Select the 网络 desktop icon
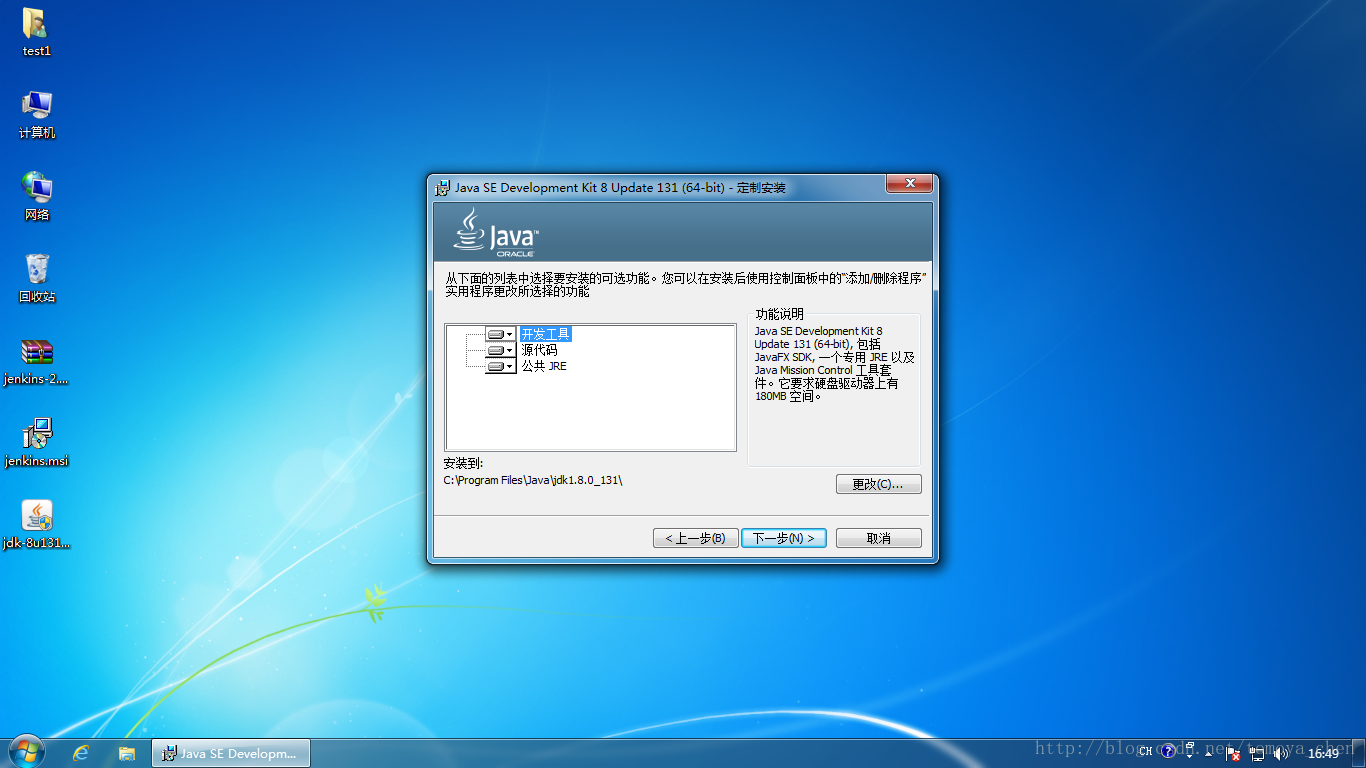 (x=37, y=196)
